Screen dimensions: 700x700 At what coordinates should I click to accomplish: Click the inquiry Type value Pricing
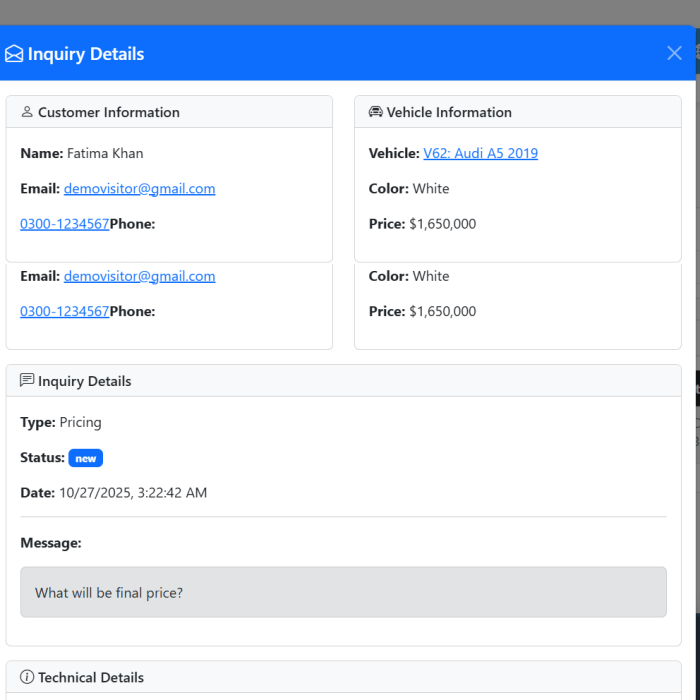click(80, 422)
